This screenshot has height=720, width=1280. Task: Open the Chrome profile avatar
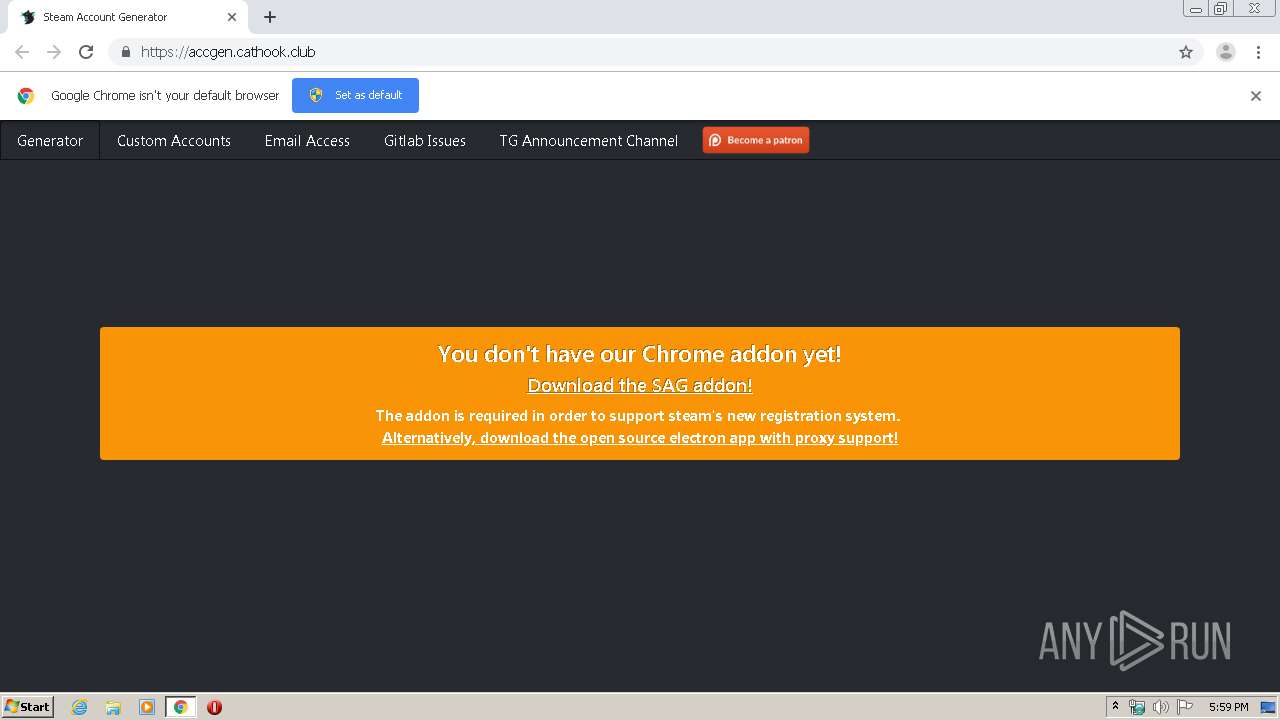[x=1226, y=52]
